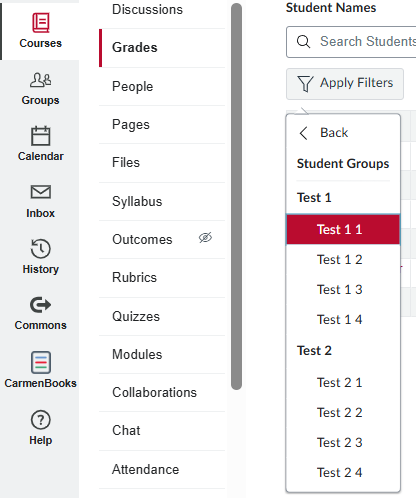Open the Grades course navigation item
The height and width of the screenshot is (498, 416).
coord(162,48)
